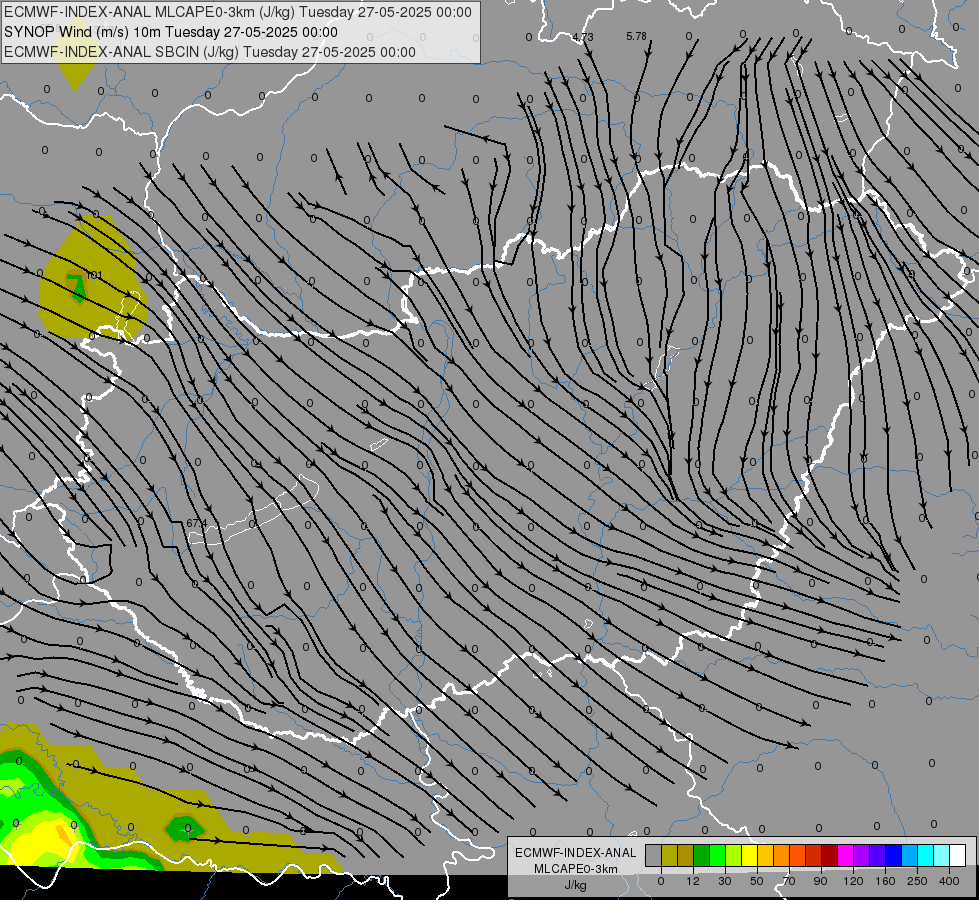The width and height of the screenshot is (979, 900).
Task: Click the azure sky-blue legend swatch
Action: pyautogui.click(x=910, y=856)
